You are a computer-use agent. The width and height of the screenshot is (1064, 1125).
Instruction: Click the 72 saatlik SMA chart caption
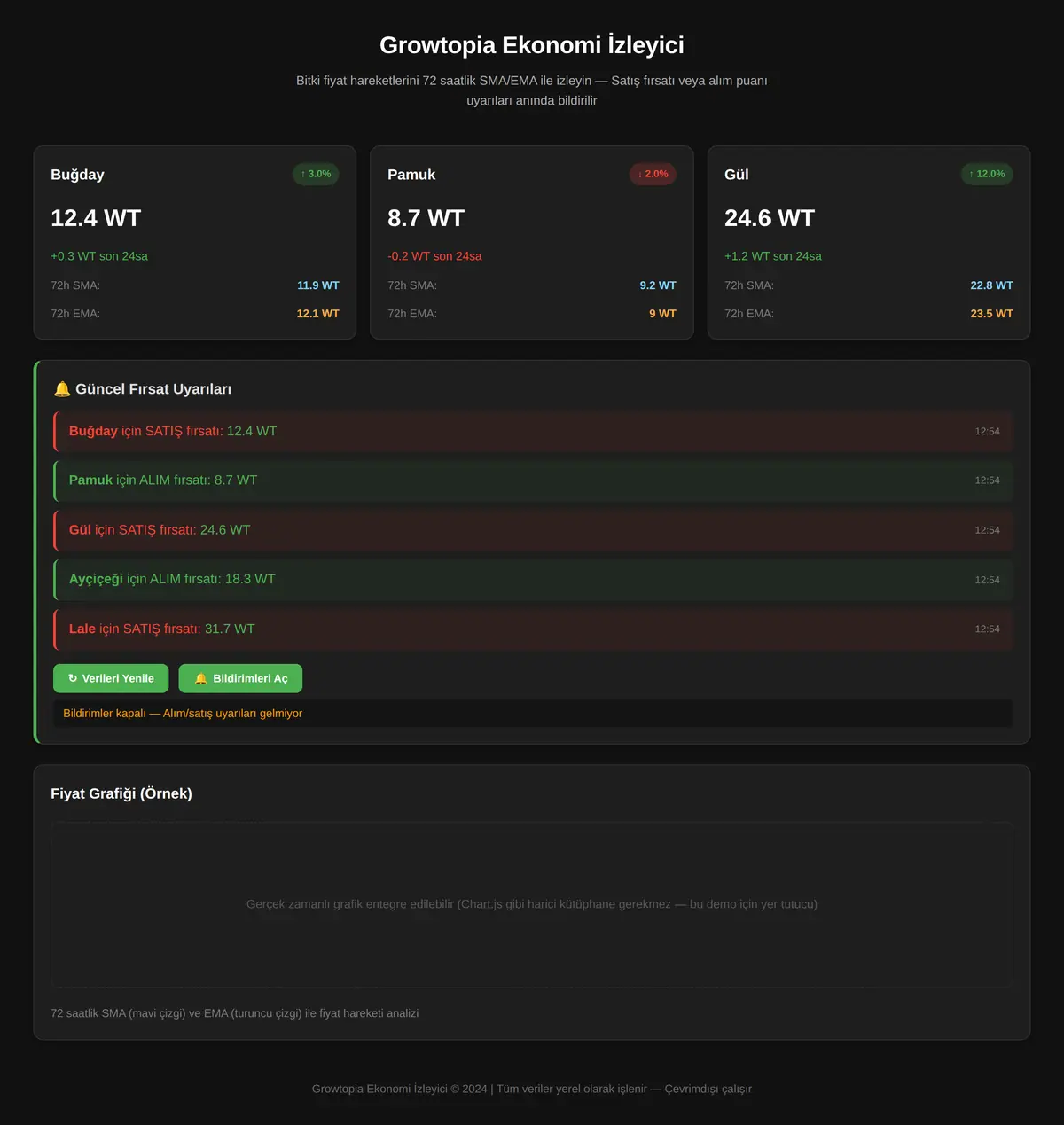point(235,1013)
